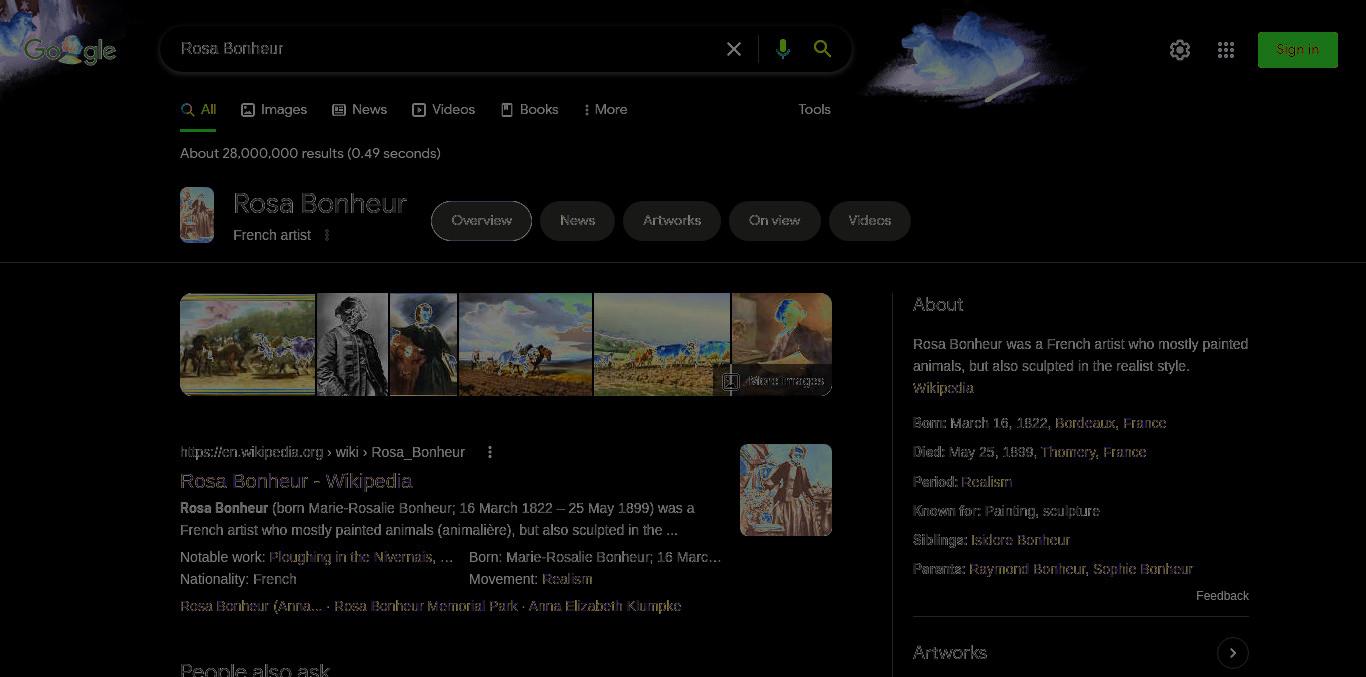
Task: Select the News chip under Rosa Bonheur
Action: point(577,221)
